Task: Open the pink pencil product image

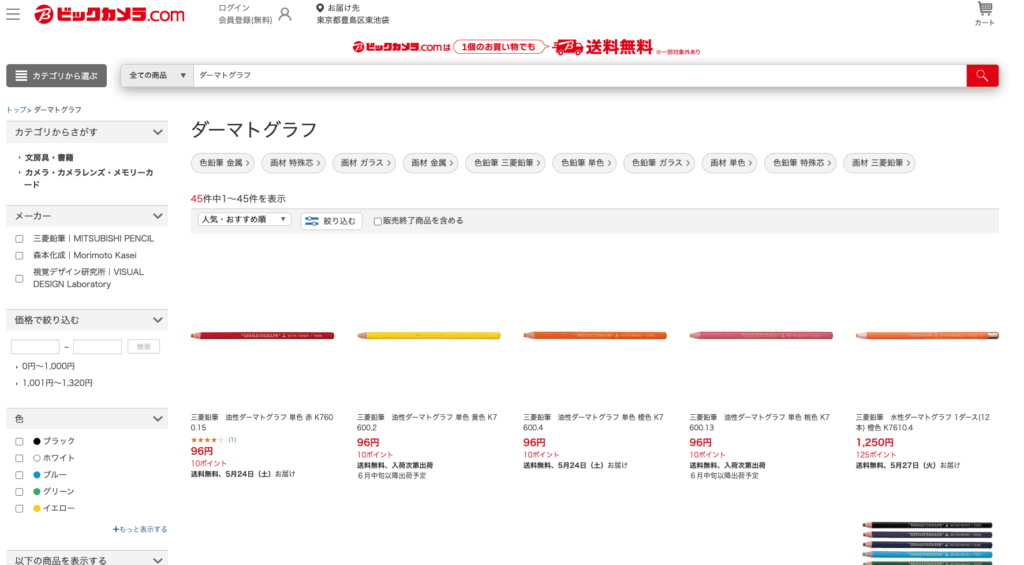Action: click(x=761, y=336)
